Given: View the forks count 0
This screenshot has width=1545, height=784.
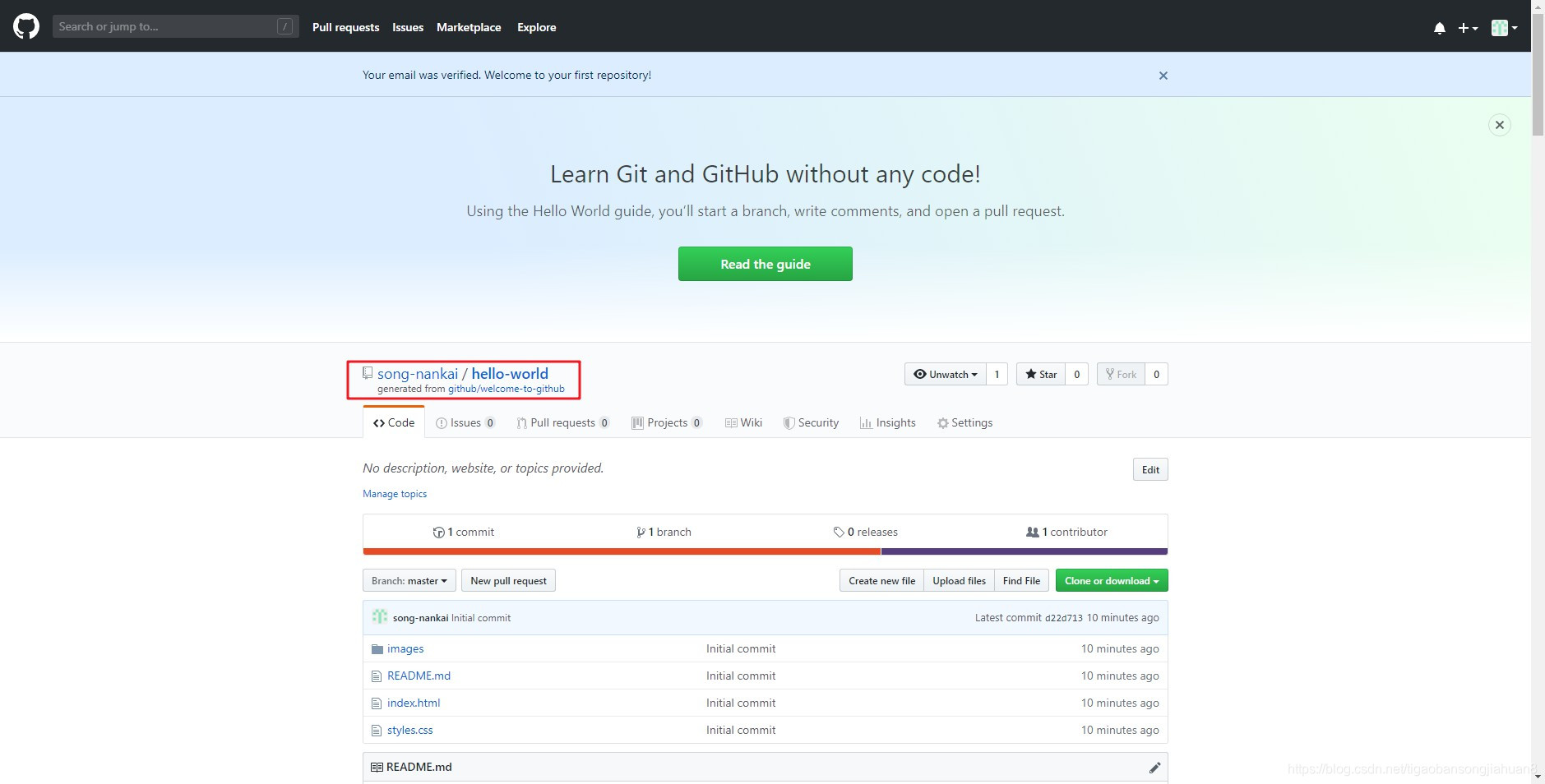Looking at the screenshot, I should [1156, 374].
